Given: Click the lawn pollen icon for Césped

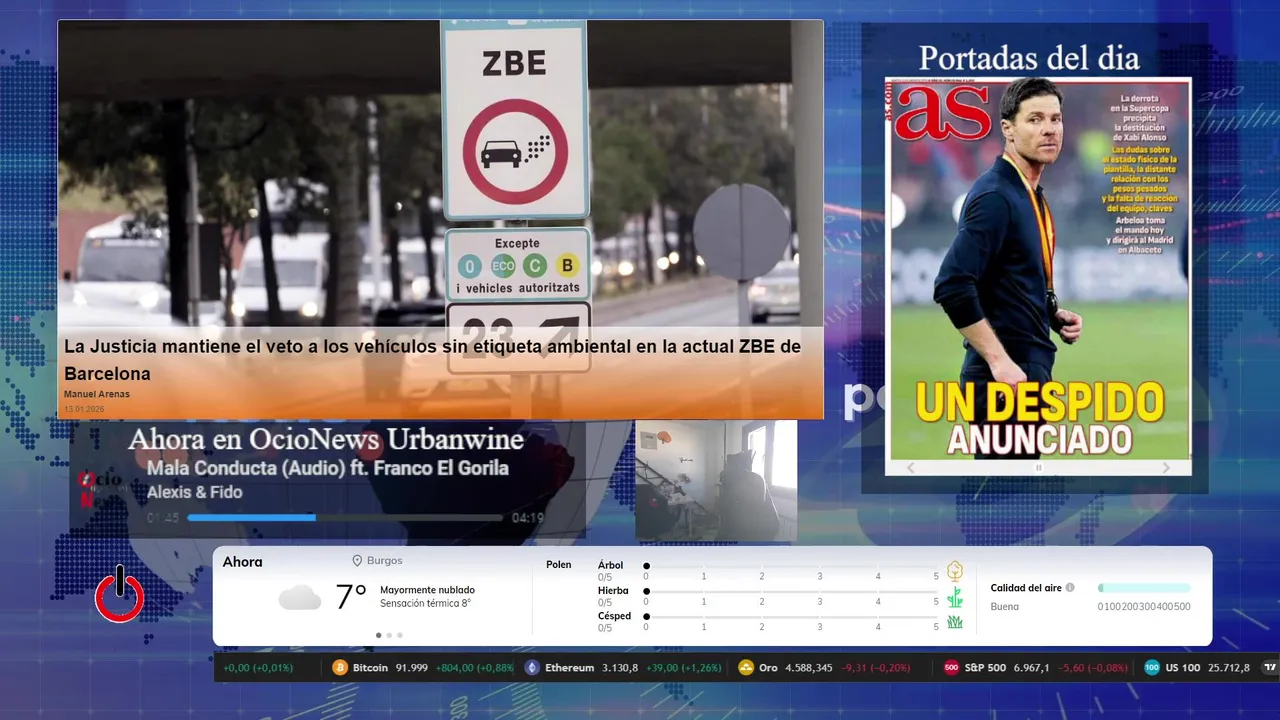Looking at the screenshot, I should pos(955,622).
